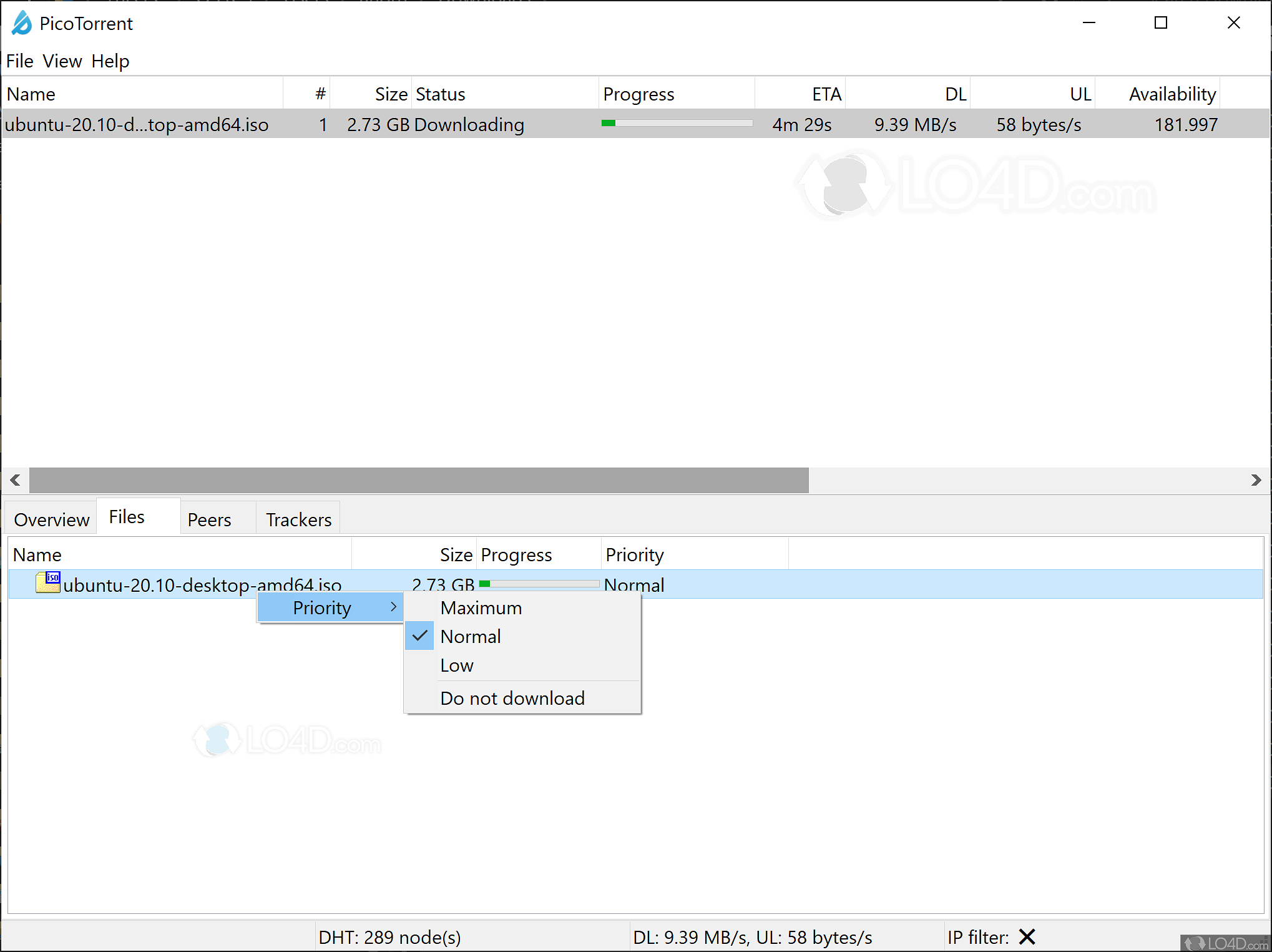Click the submenu arrow next to Priority
Screen dimensions: 1272x952
[393, 606]
